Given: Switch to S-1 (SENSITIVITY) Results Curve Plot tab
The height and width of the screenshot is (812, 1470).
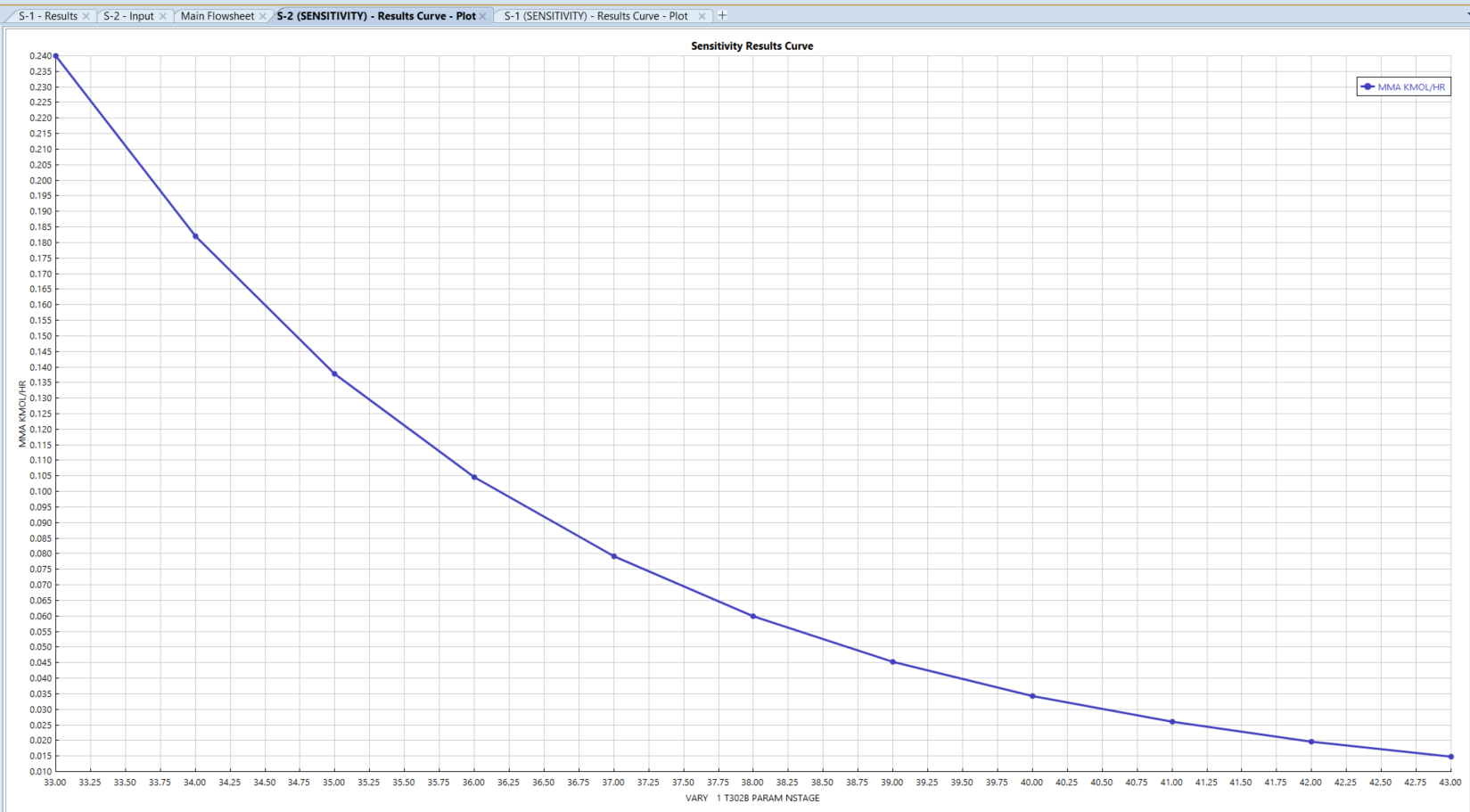Looking at the screenshot, I should coord(595,16).
